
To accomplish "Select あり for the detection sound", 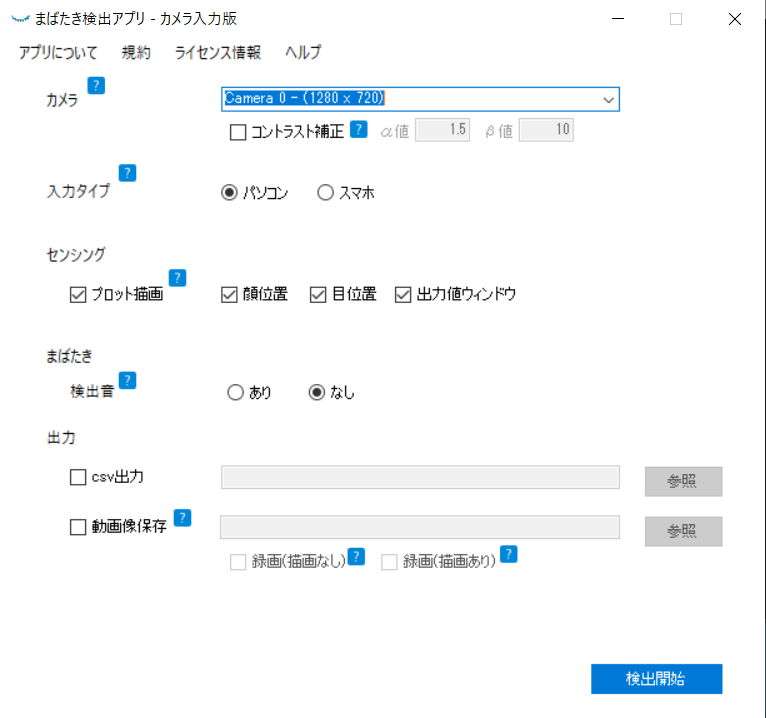I will pos(235,392).
